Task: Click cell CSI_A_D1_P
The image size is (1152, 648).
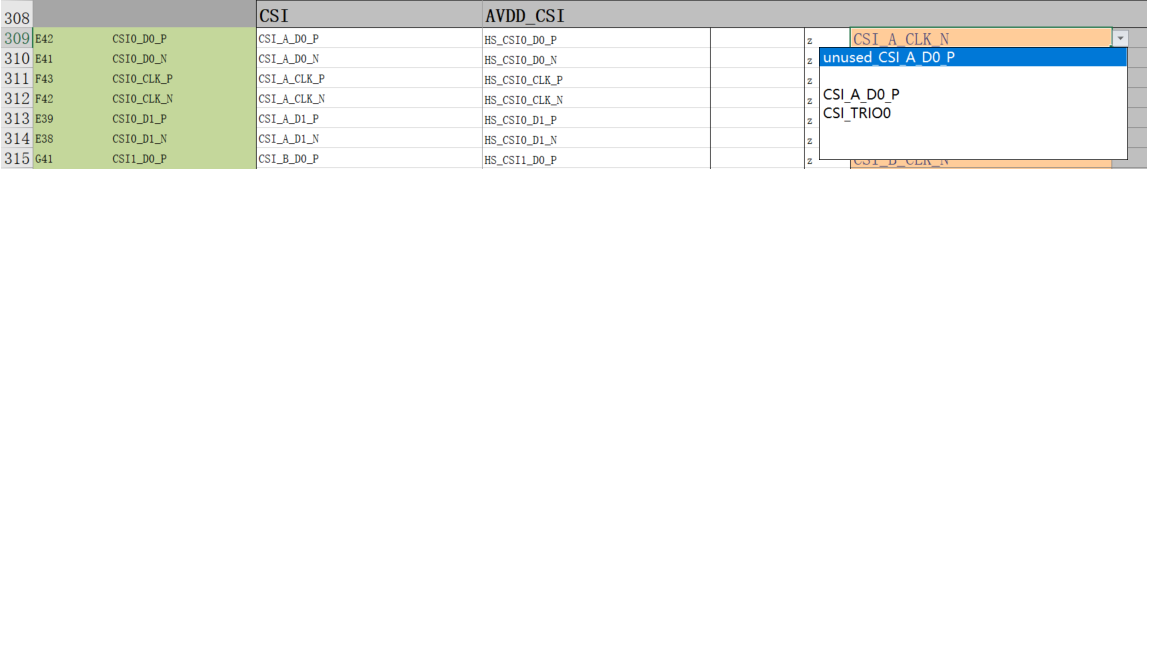Action: (369, 118)
